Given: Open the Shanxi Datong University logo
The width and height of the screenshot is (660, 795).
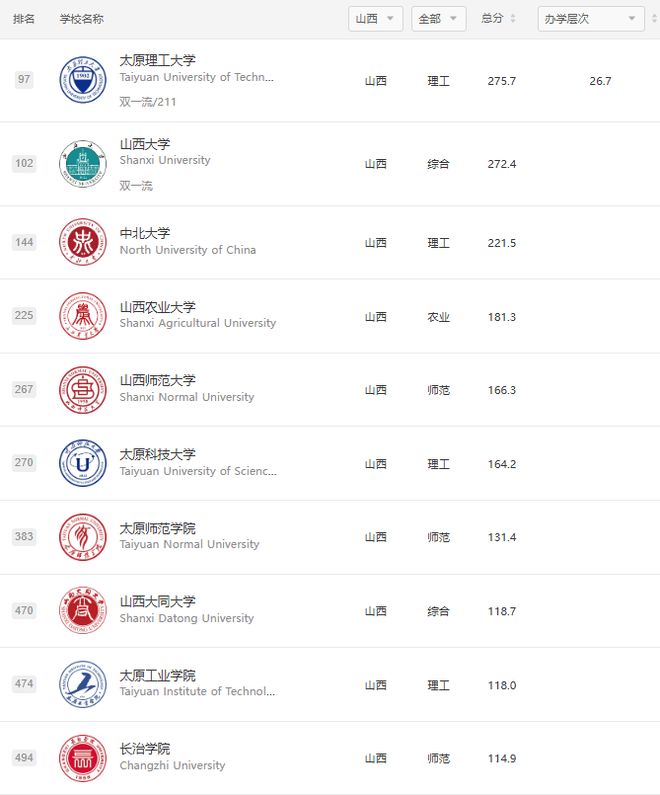Looking at the screenshot, I should [x=83, y=610].
